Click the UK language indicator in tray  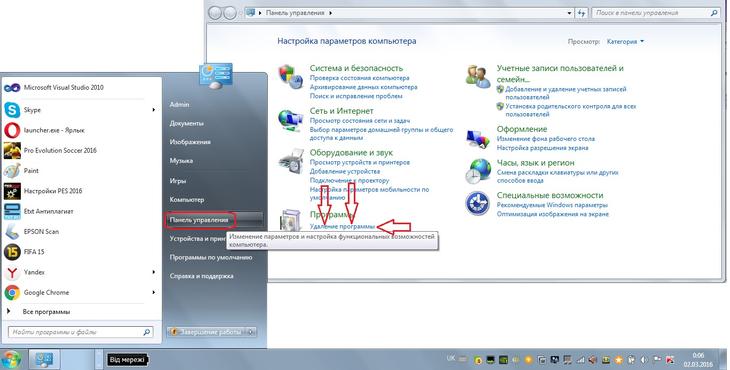click(x=450, y=358)
